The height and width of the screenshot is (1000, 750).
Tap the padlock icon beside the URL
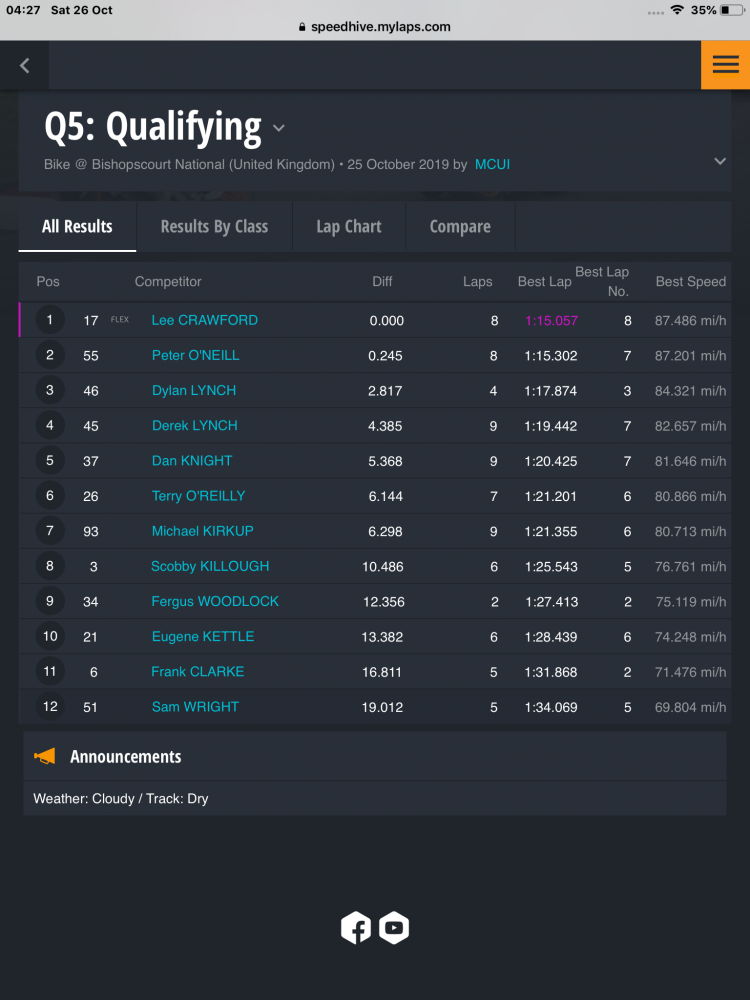(x=302, y=27)
